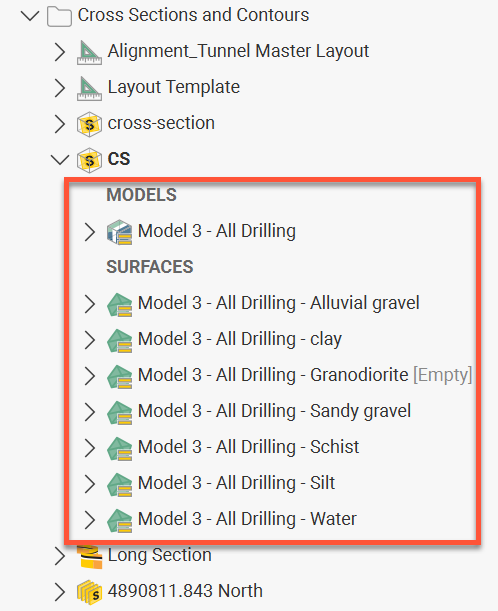Select Model 3 - All Drilling - Sandy gravel

(274, 411)
